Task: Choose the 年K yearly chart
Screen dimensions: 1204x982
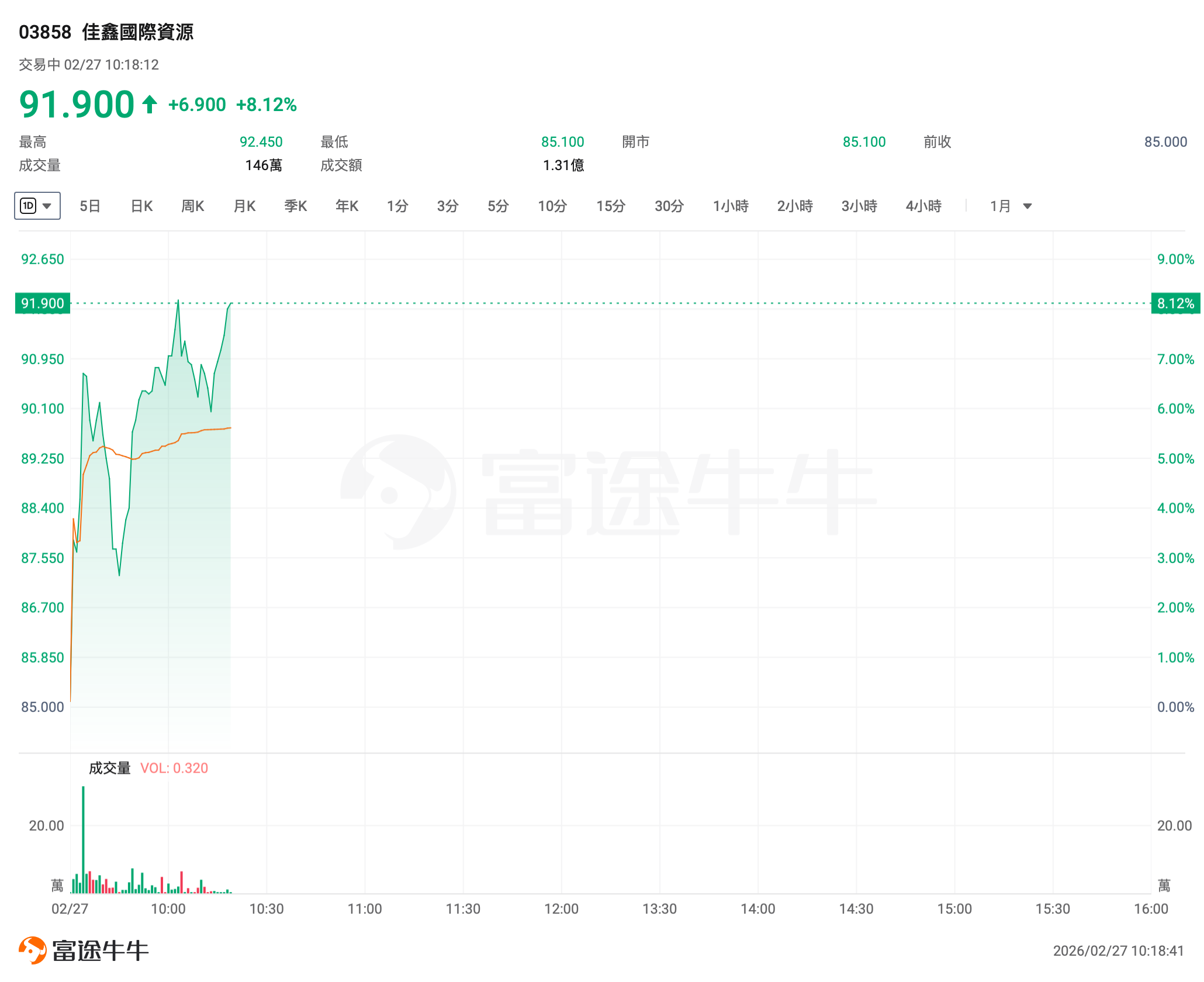Action: (347, 206)
